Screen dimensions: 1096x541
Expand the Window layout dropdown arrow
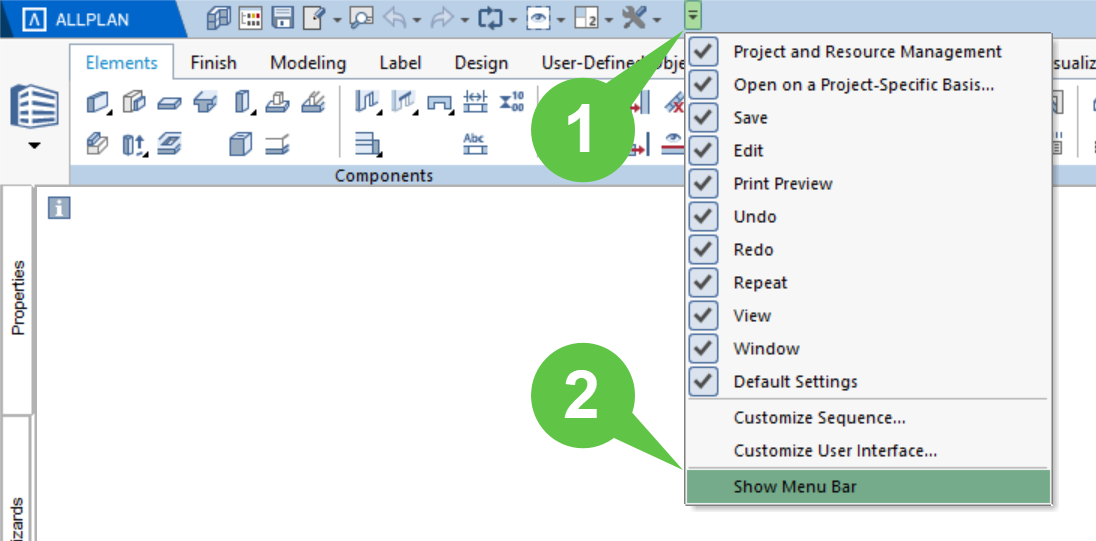pos(608,20)
